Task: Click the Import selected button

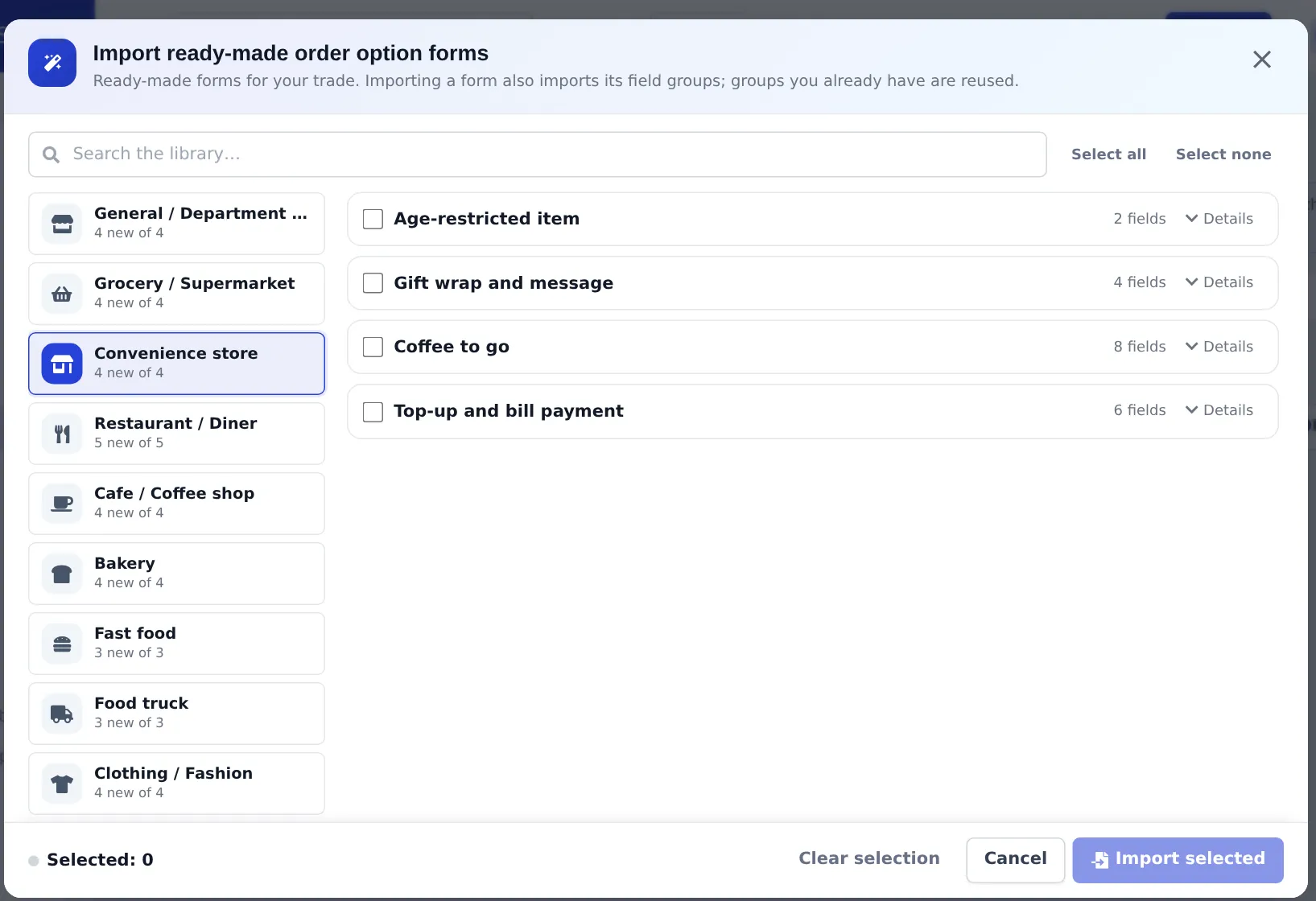Action: [1178, 860]
